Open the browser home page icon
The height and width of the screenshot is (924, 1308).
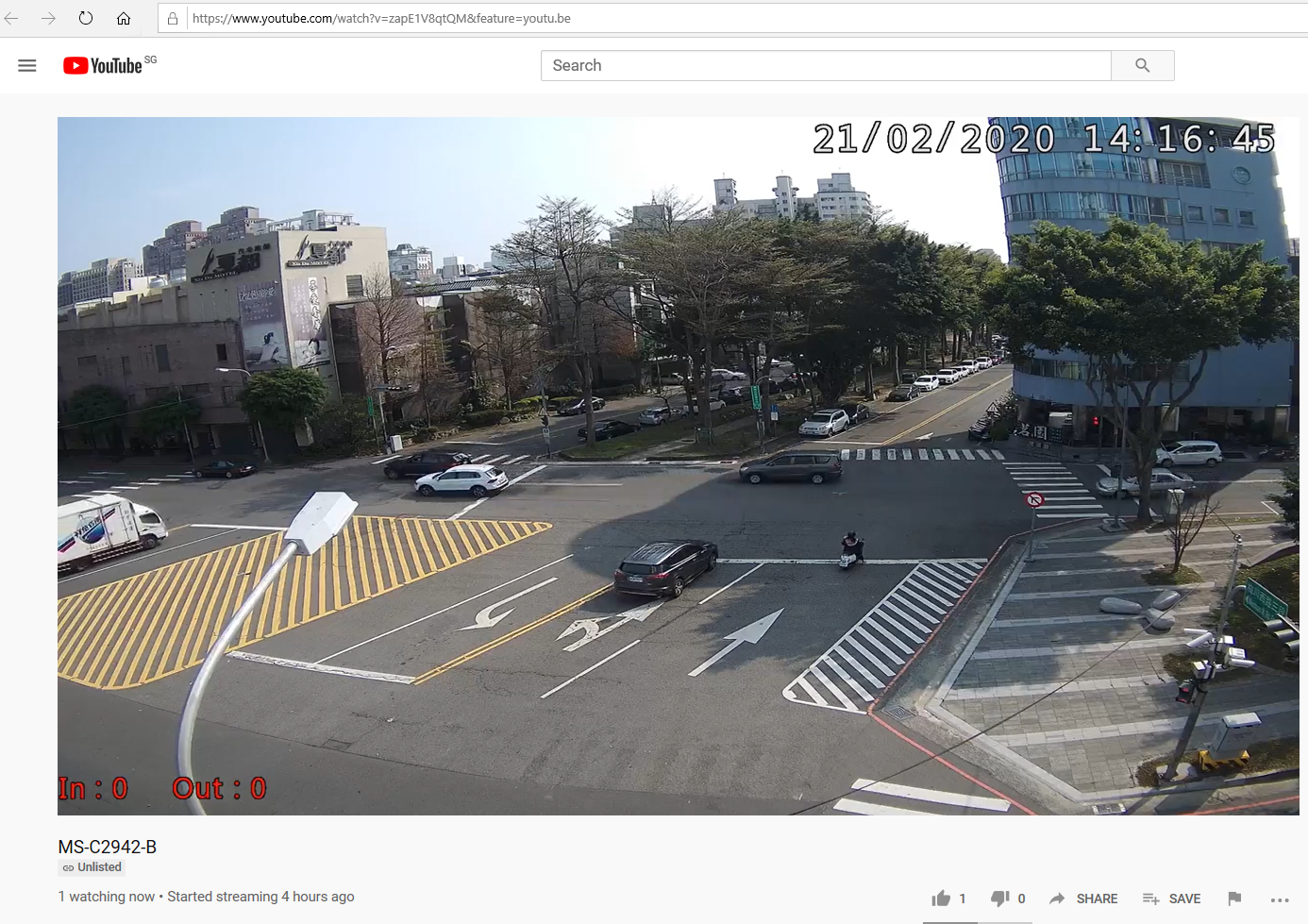(124, 18)
